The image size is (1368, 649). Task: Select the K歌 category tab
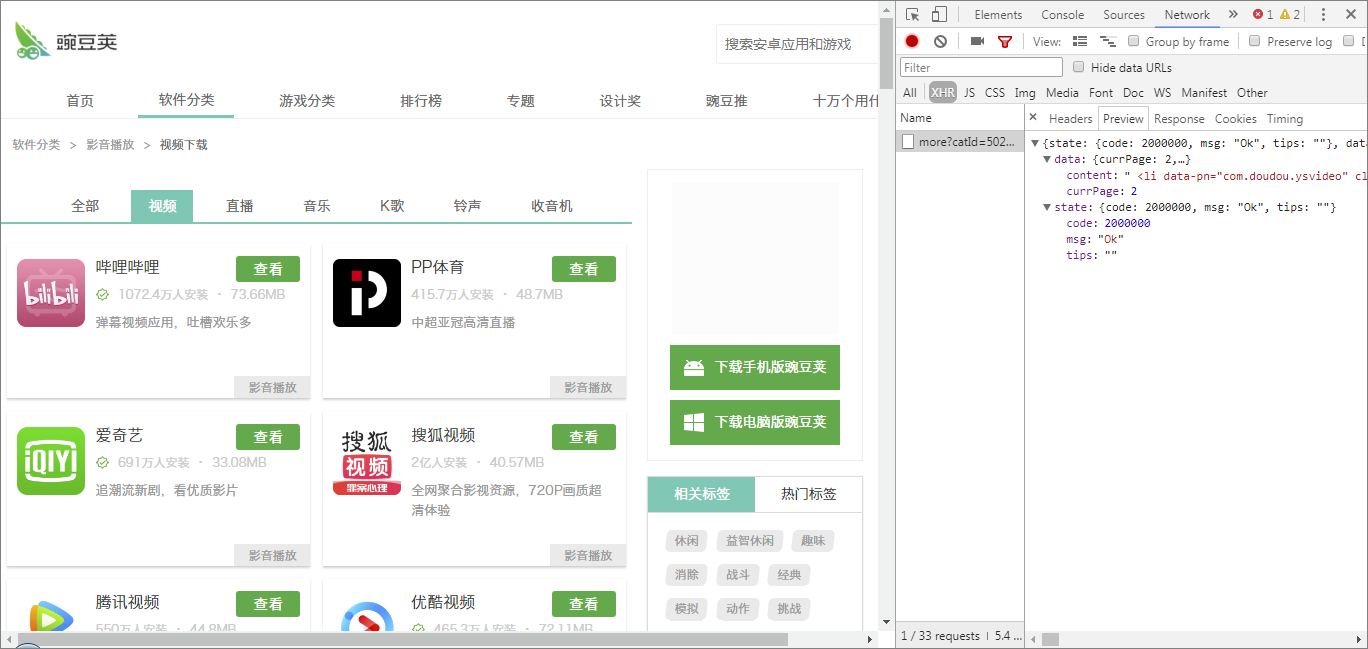pos(392,206)
